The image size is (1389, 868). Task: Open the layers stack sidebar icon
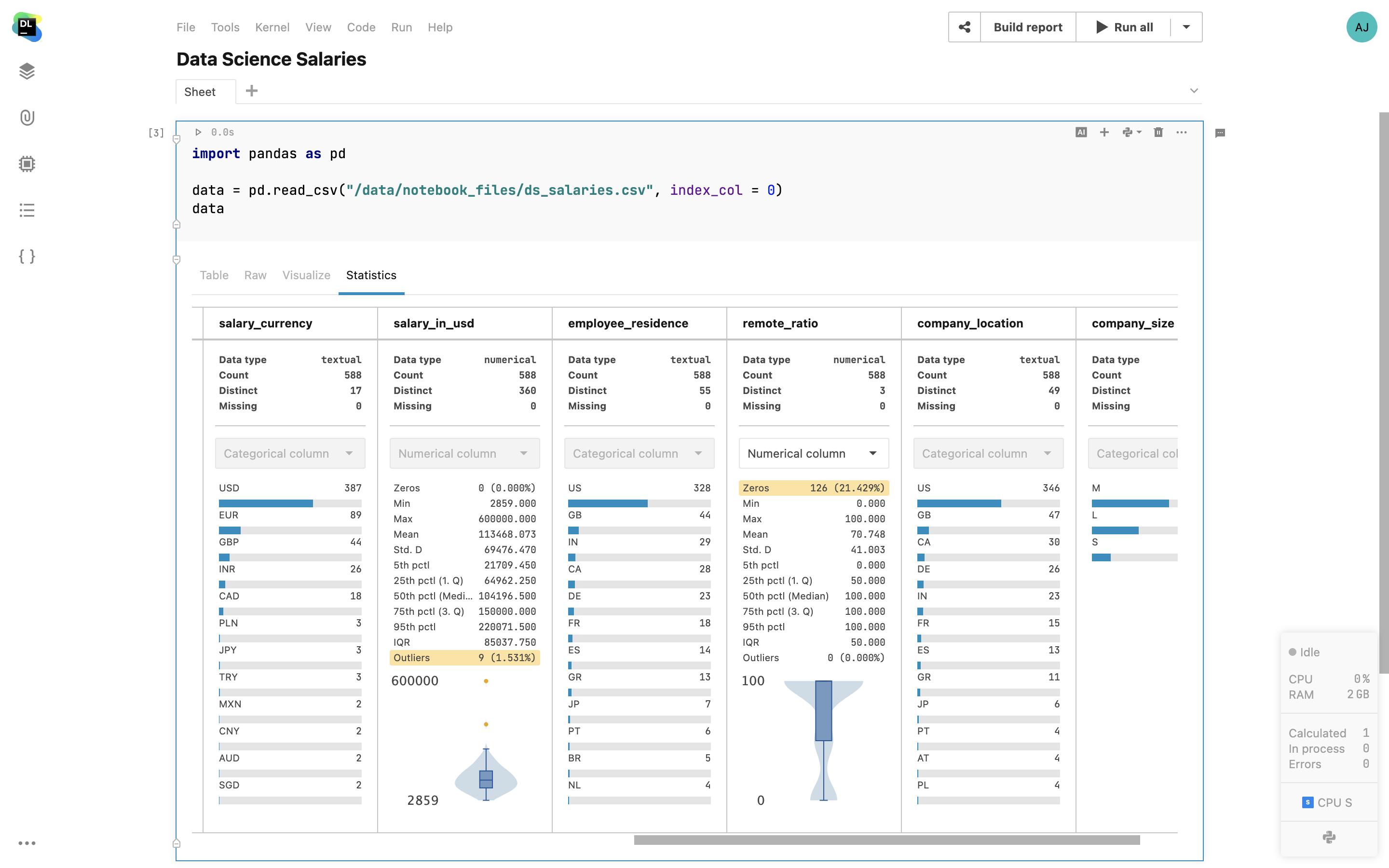[x=27, y=71]
